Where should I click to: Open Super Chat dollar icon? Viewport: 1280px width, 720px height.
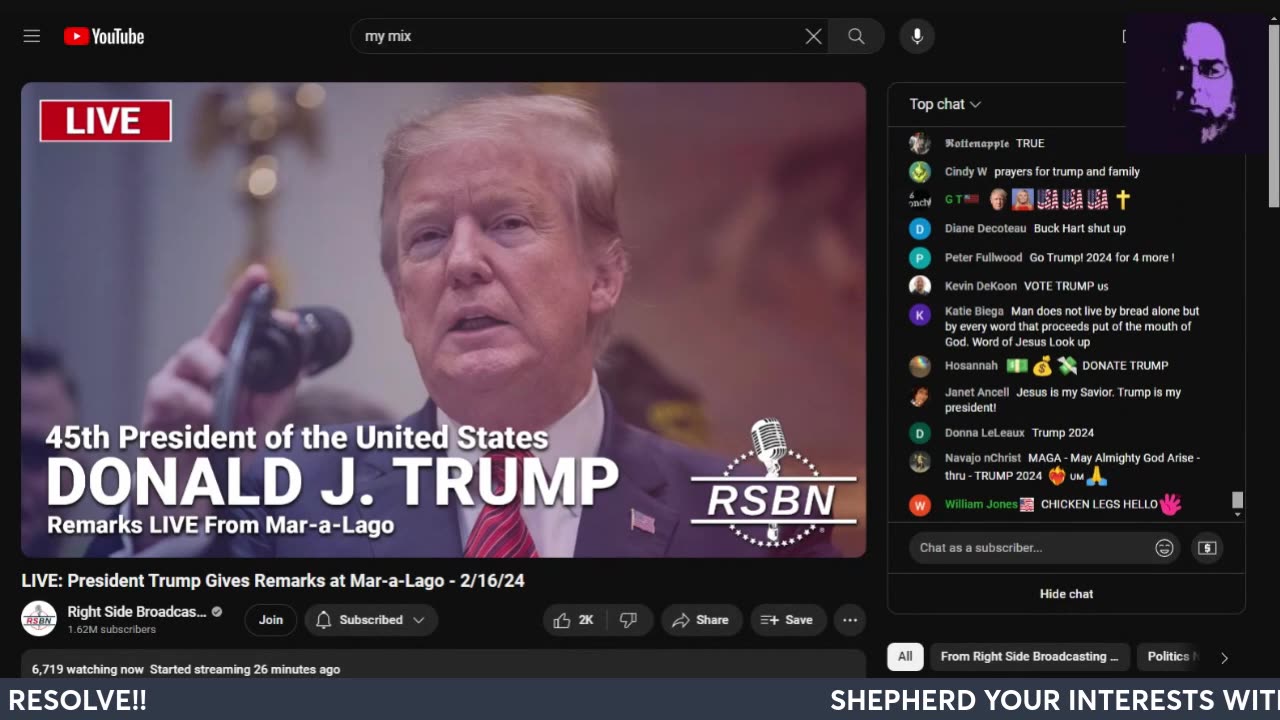1207,548
